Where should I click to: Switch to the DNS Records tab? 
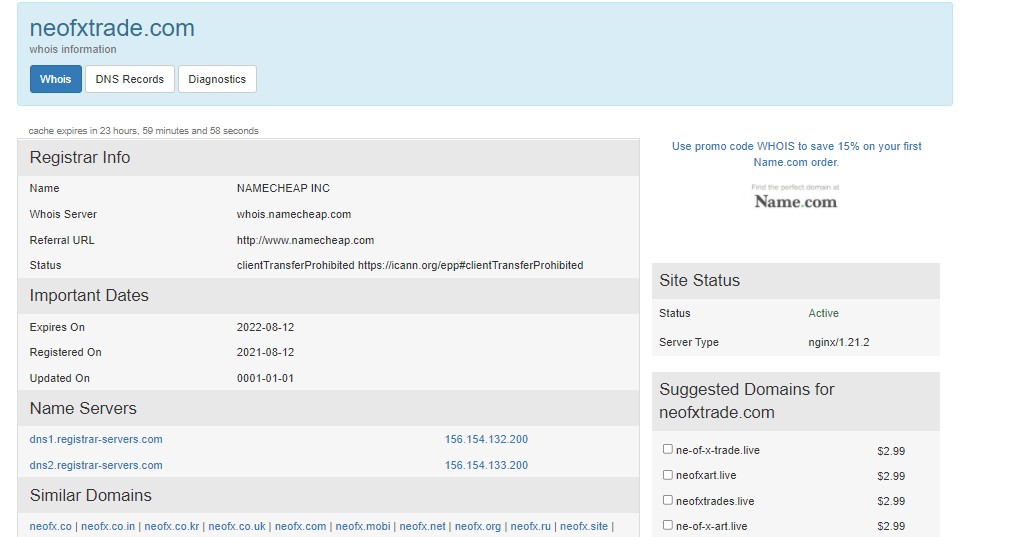pyautogui.click(x=129, y=79)
